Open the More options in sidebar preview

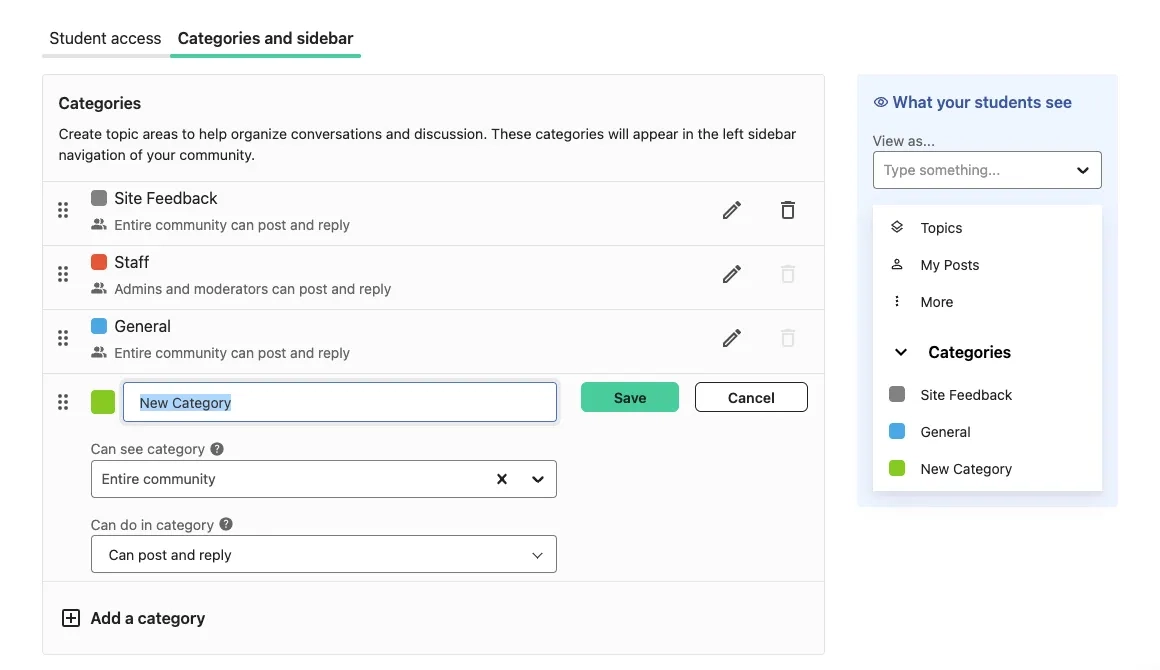point(937,302)
